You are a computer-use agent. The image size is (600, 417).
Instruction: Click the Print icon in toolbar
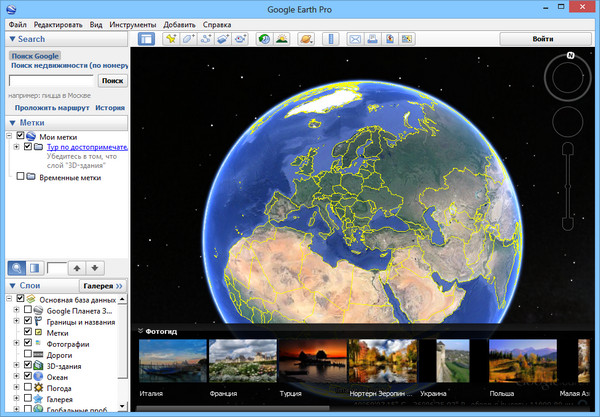[372, 39]
